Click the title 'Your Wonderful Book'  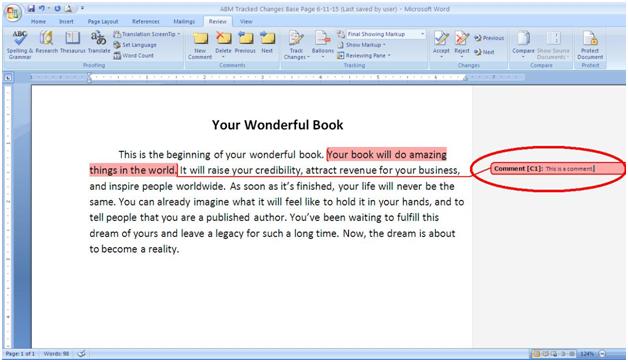click(x=278, y=125)
